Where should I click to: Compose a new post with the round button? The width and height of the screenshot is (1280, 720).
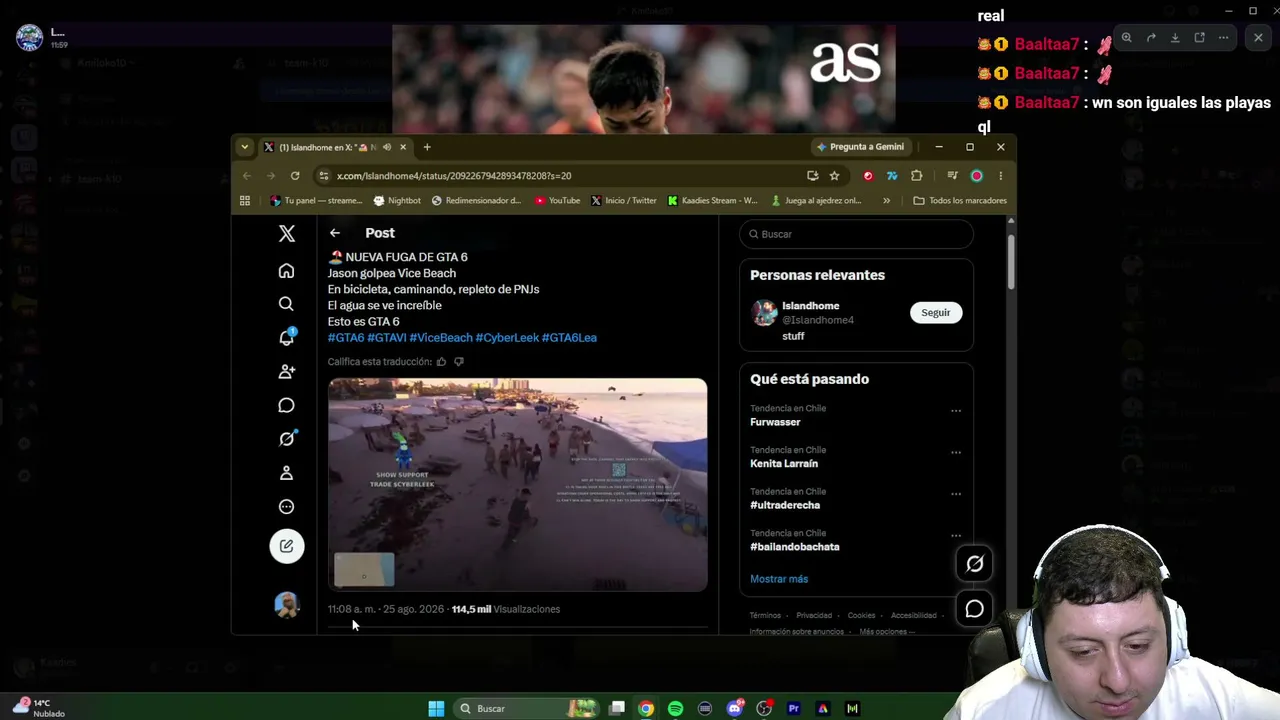286,546
